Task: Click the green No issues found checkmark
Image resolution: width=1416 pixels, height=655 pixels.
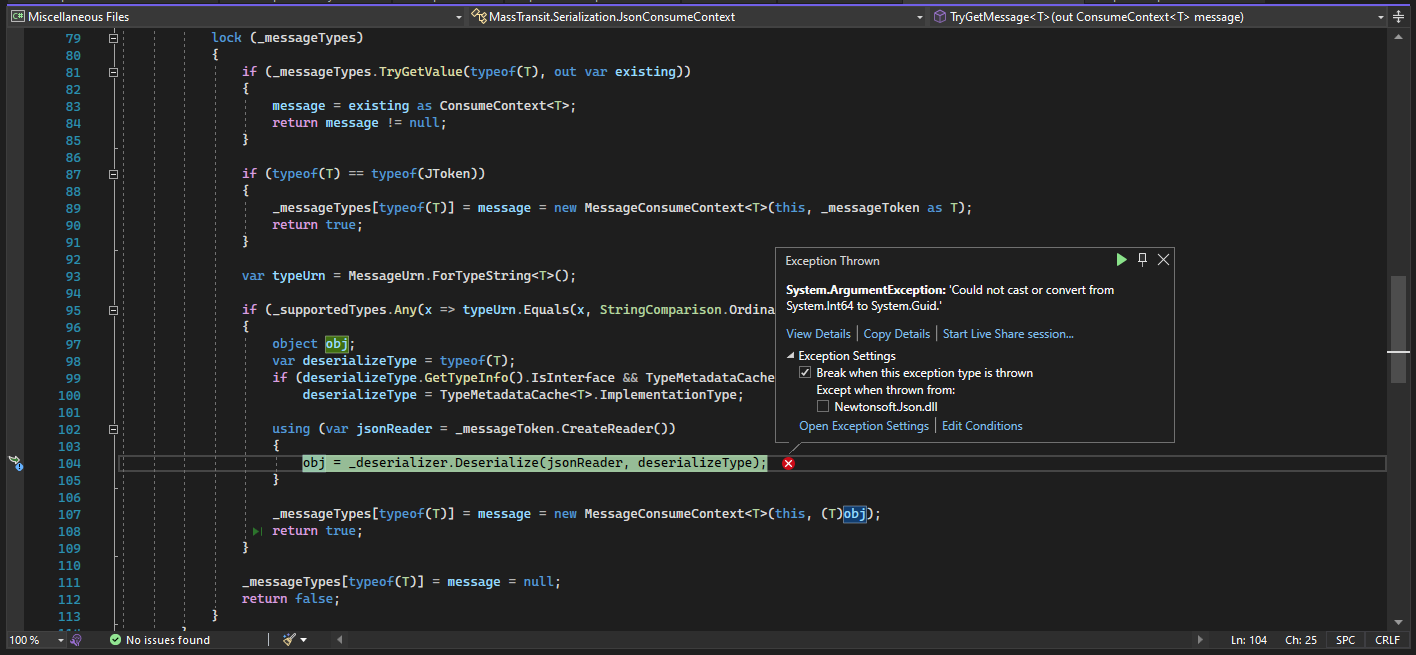Action: click(x=115, y=640)
